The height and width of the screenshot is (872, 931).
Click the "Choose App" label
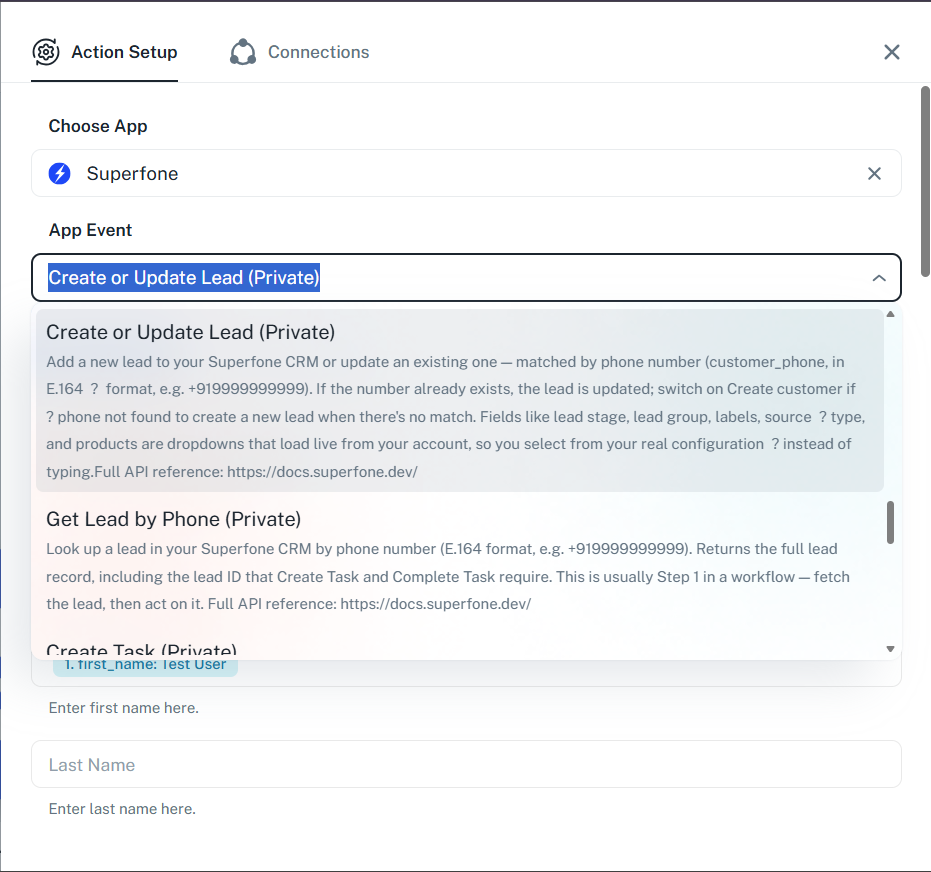[98, 126]
